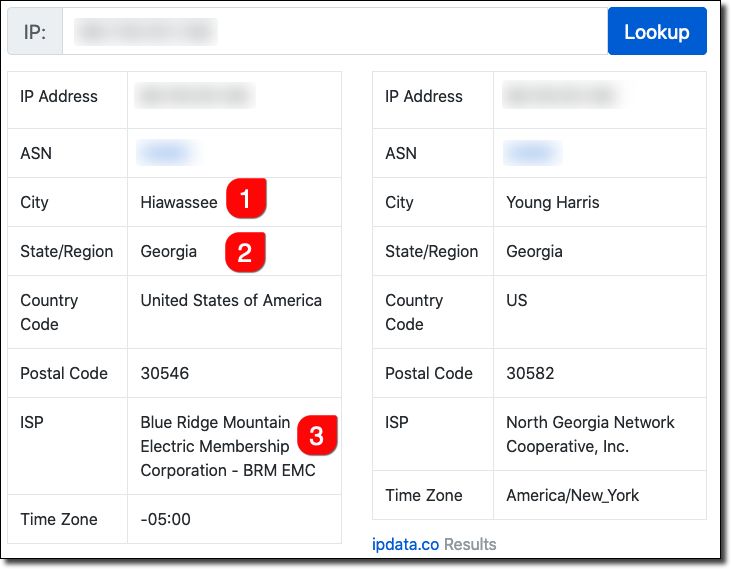Click the red number 2 badge
This screenshot has height=569, width=731.
pyautogui.click(x=244, y=252)
